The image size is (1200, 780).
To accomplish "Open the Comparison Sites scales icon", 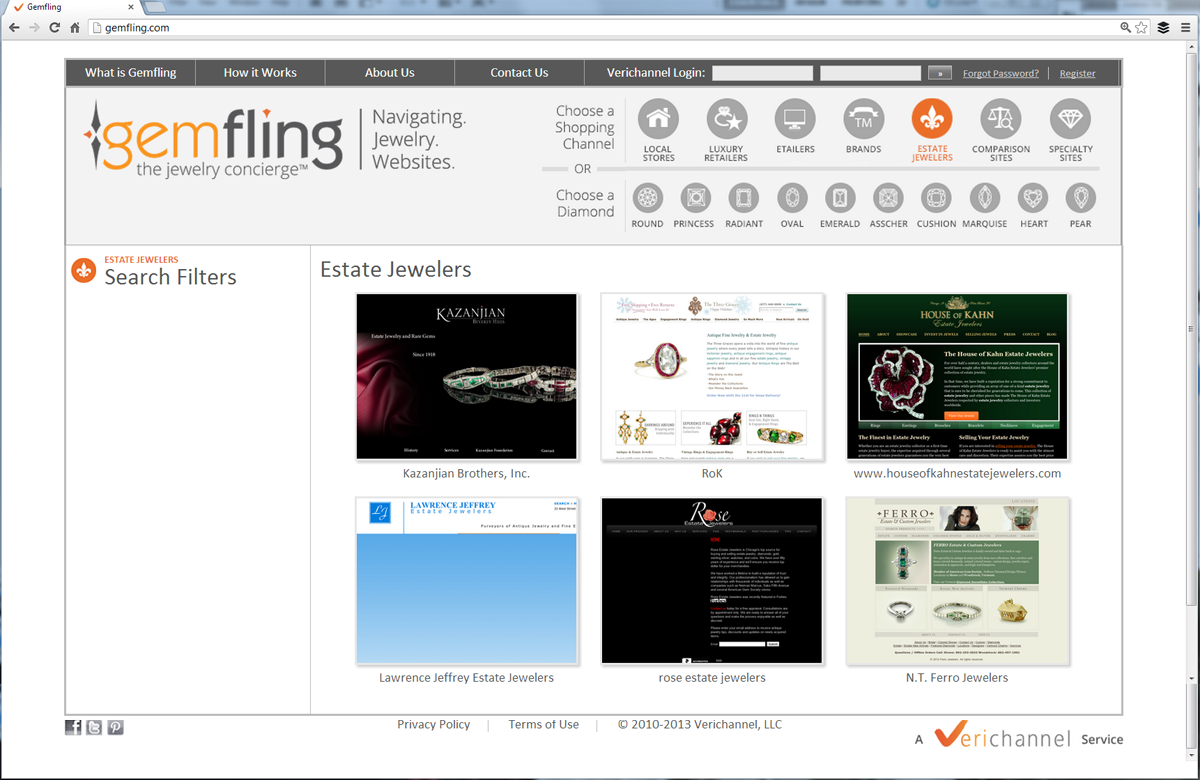I will (1001, 119).
